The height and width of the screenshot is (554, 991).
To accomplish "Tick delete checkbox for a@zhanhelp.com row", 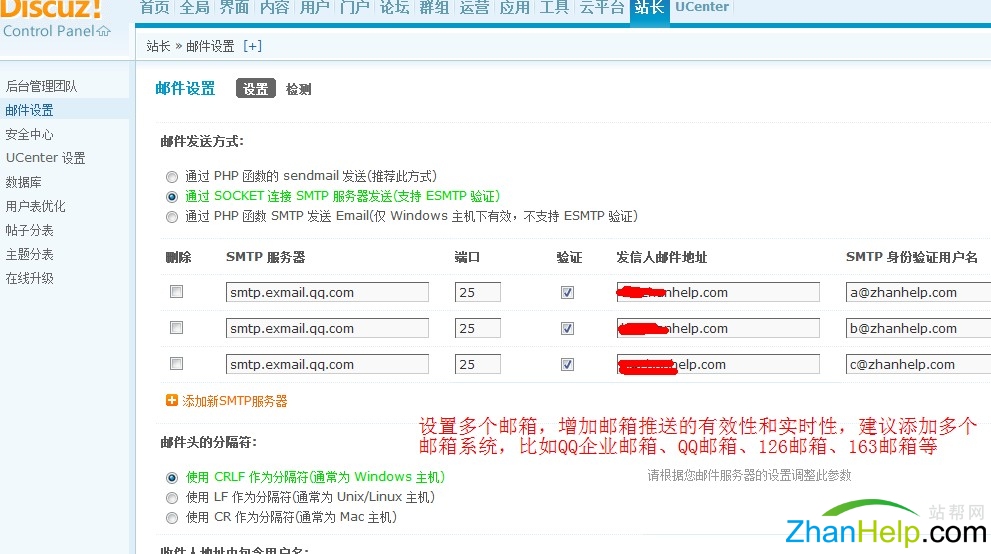I will pyautogui.click(x=176, y=291).
